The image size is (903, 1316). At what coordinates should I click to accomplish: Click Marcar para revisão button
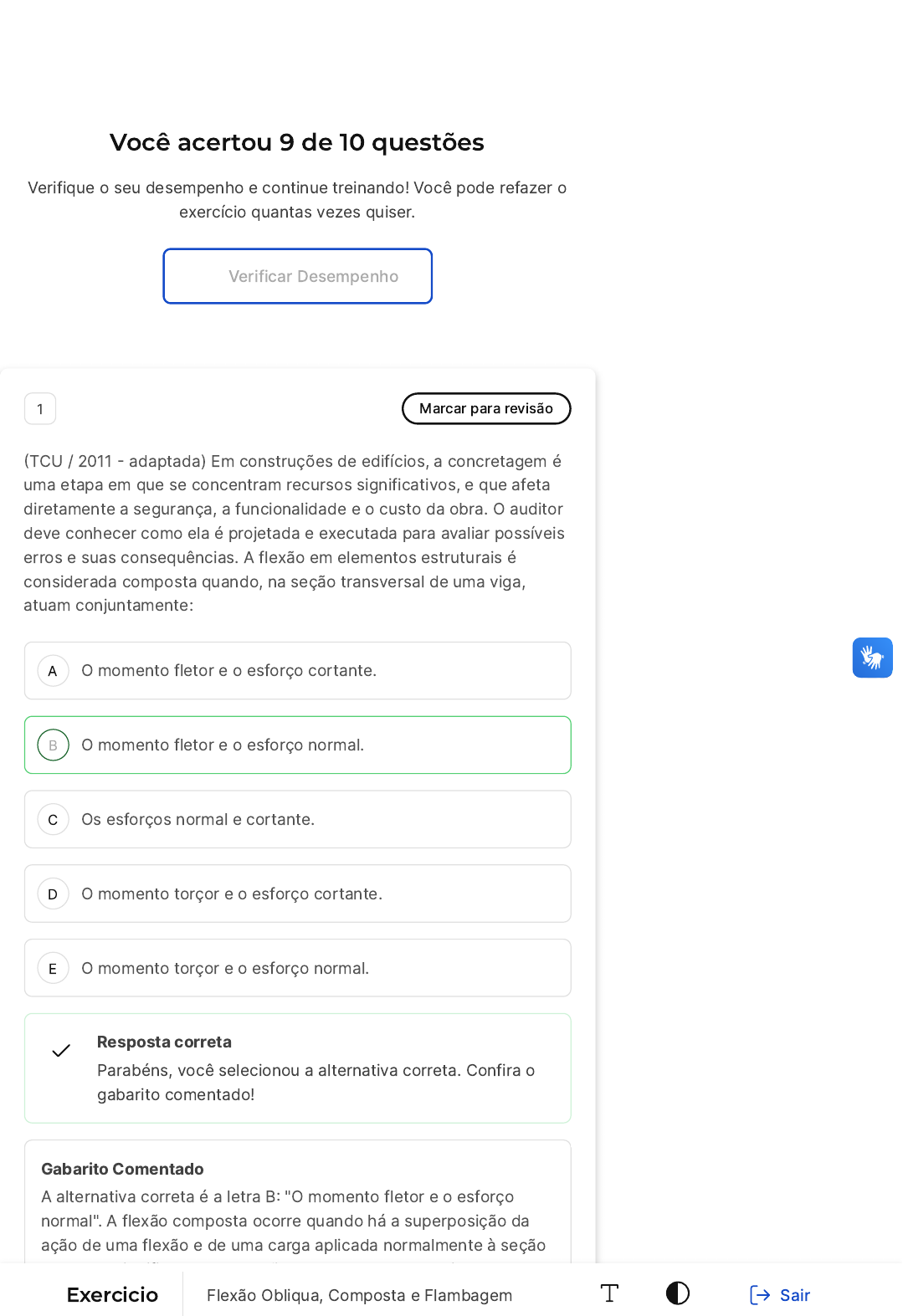click(486, 408)
